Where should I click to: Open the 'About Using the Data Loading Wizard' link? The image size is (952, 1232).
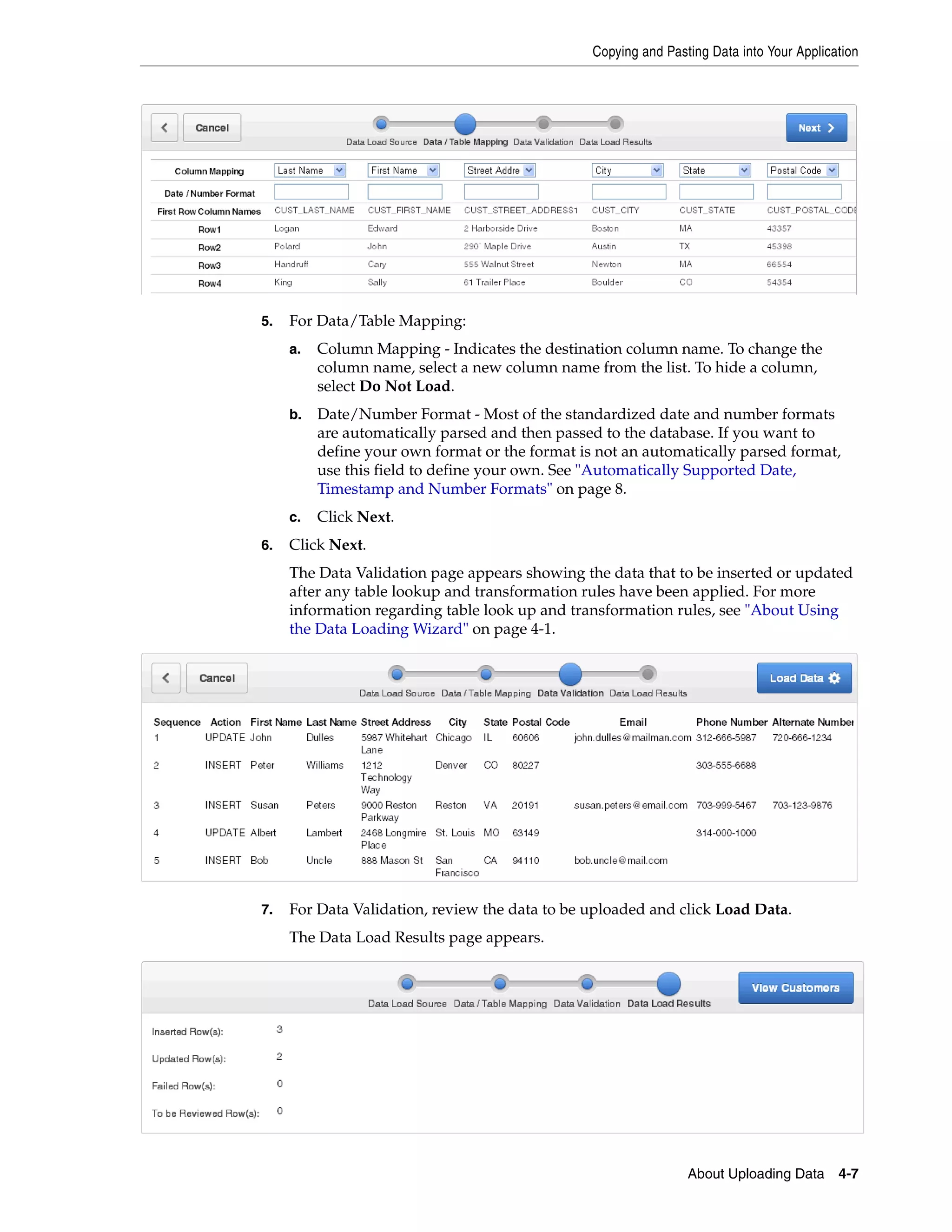tap(564, 619)
